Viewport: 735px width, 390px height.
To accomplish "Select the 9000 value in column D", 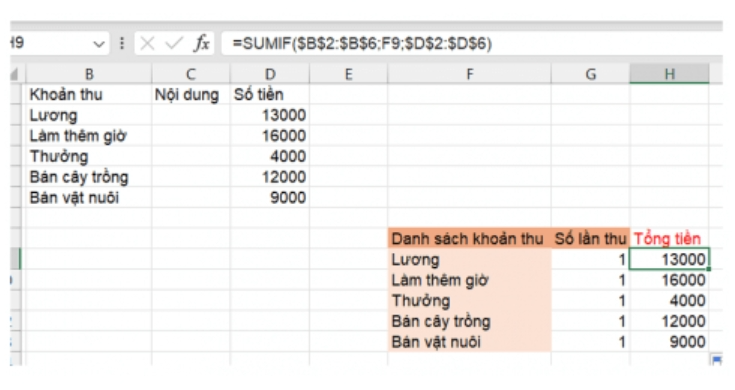I will [x=270, y=197].
